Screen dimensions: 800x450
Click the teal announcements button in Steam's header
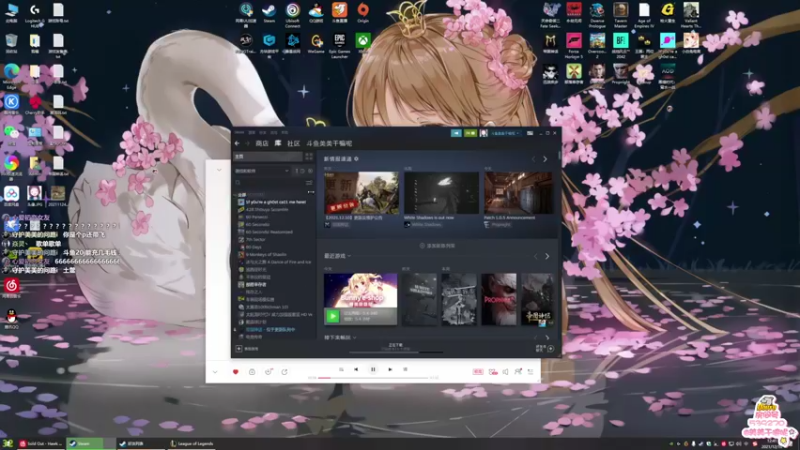[456, 133]
